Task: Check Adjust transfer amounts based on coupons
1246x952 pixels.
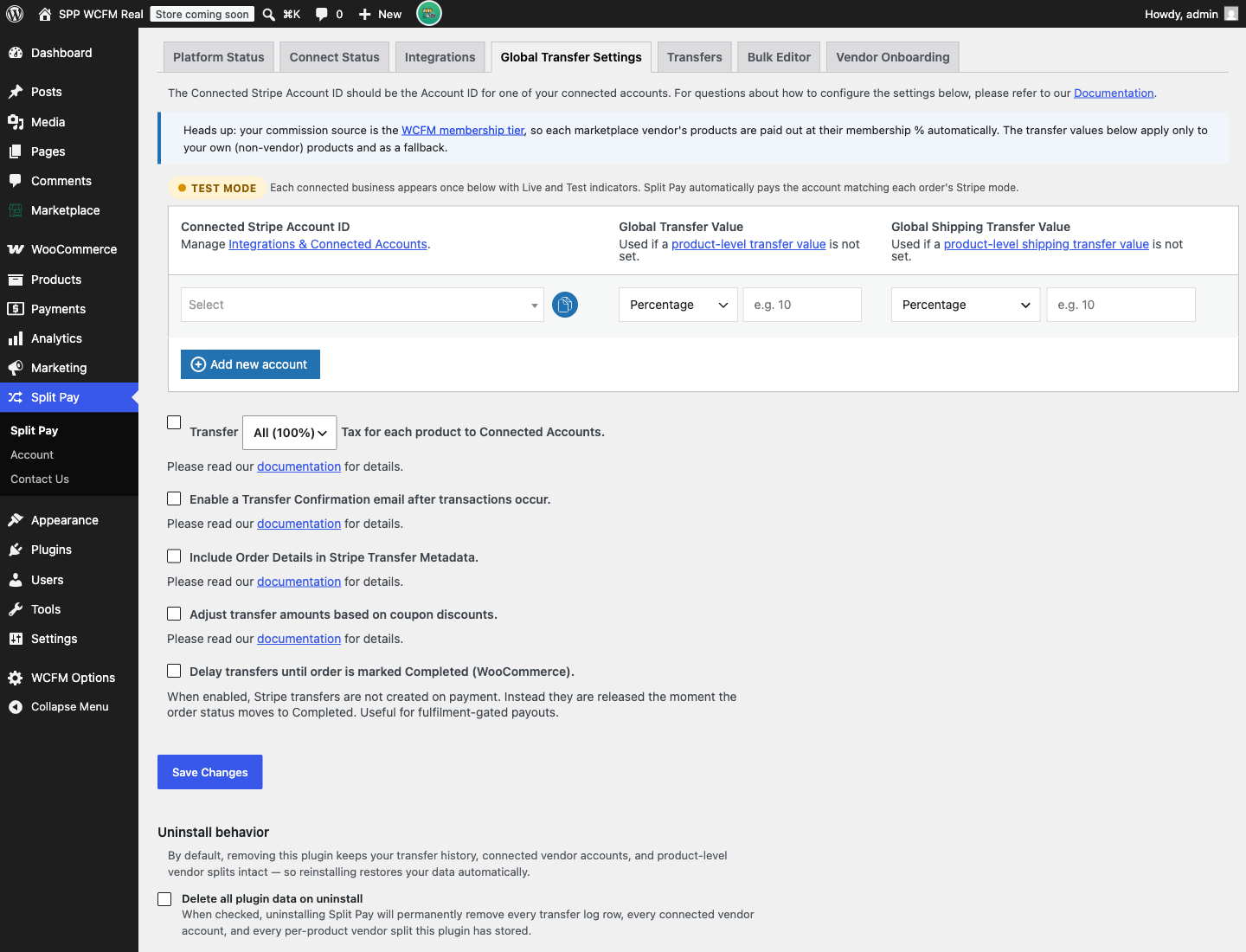Action: (174, 614)
